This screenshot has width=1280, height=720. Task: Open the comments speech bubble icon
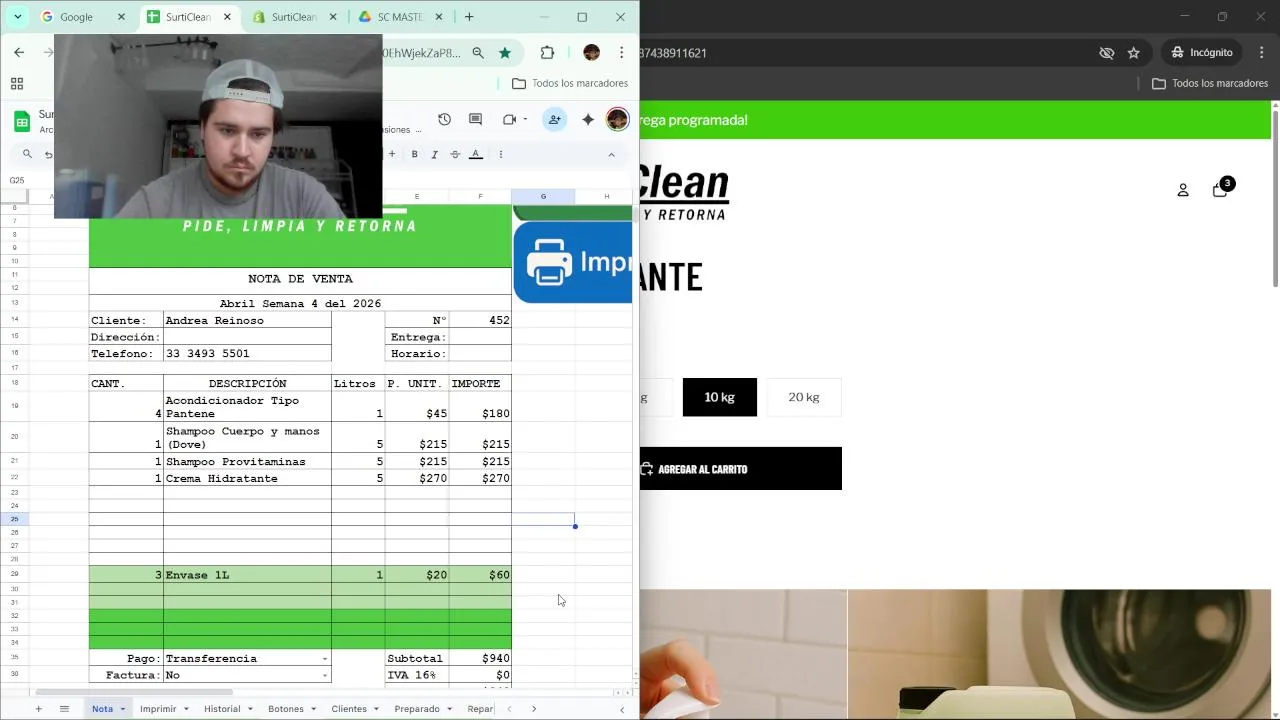[x=476, y=119]
